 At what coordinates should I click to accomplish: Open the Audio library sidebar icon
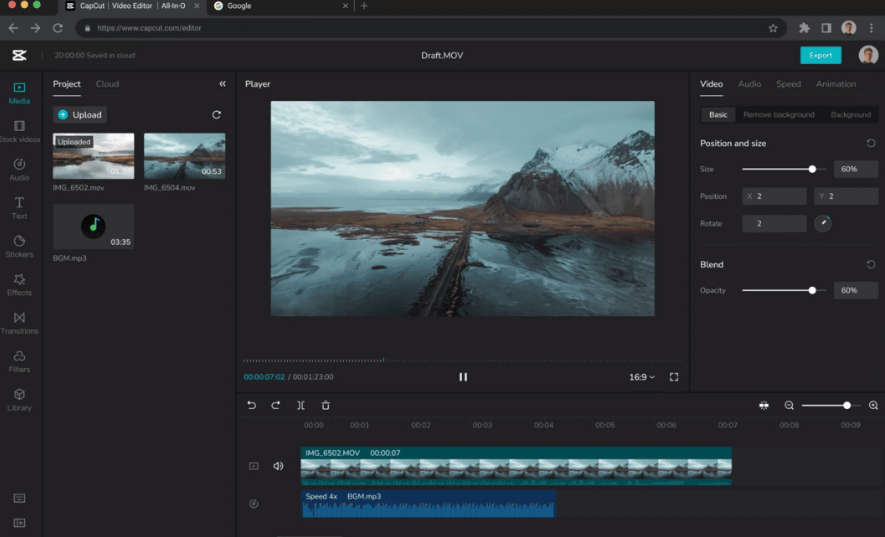[19, 170]
